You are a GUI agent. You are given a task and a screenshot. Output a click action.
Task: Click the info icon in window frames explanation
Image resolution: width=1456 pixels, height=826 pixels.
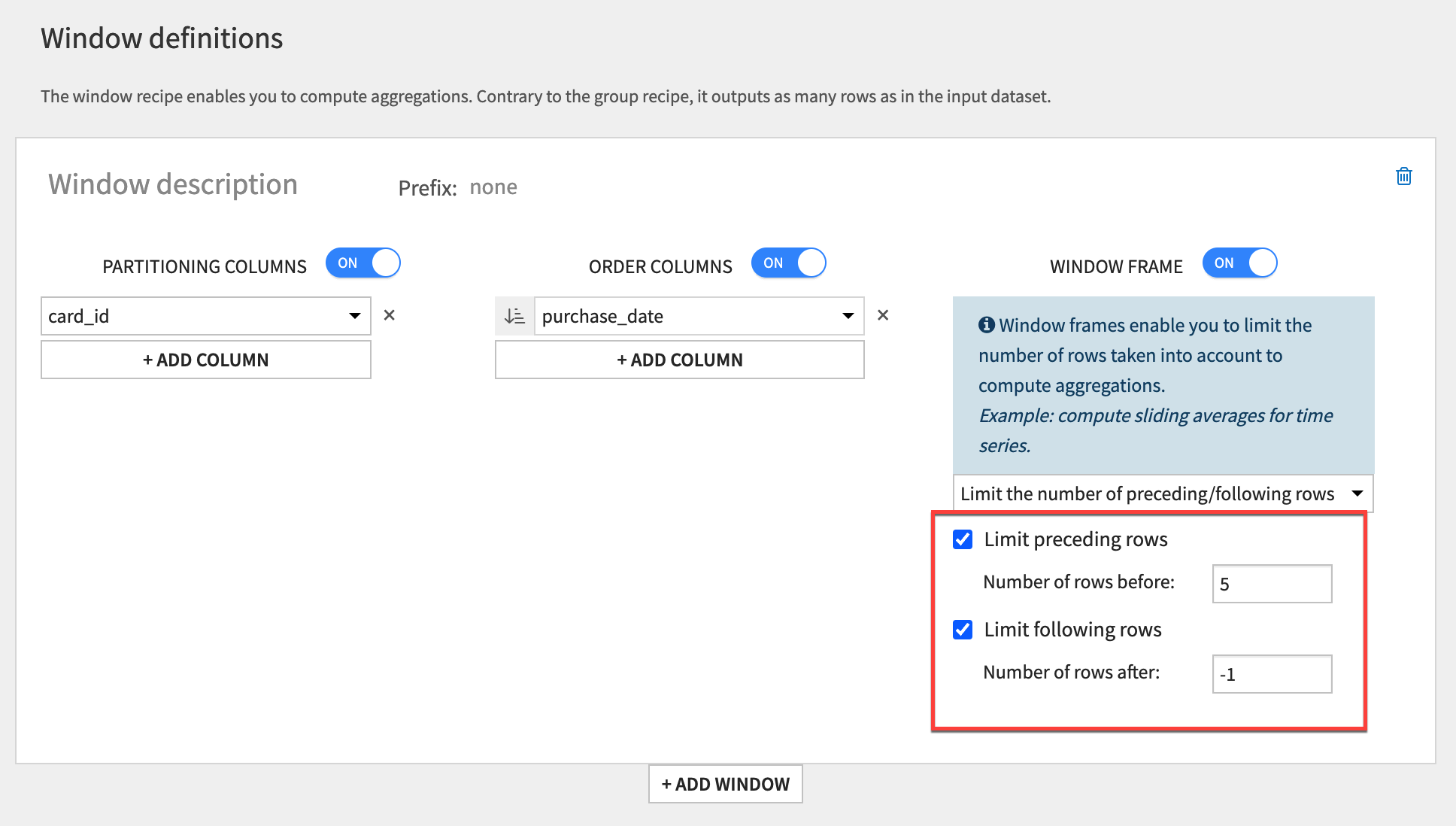tap(986, 324)
